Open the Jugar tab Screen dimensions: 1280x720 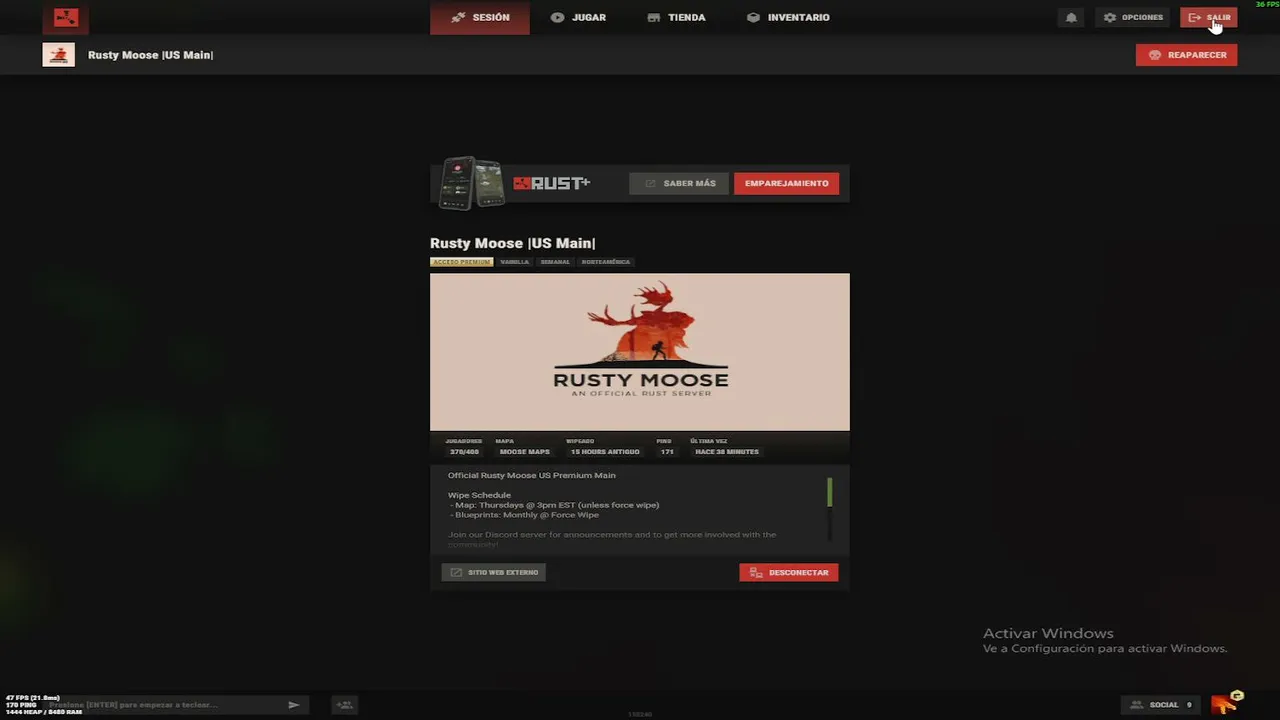[x=578, y=17]
